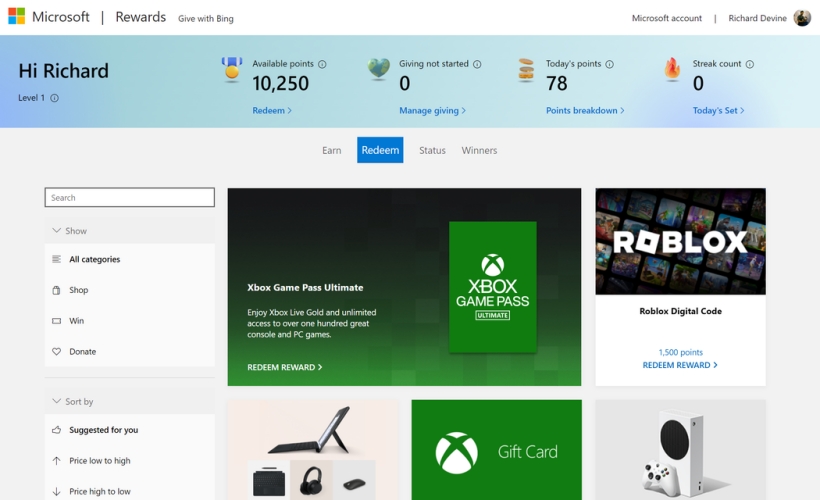Open Microsoft account link
This screenshot has width=820, height=500.
point(667,18)
